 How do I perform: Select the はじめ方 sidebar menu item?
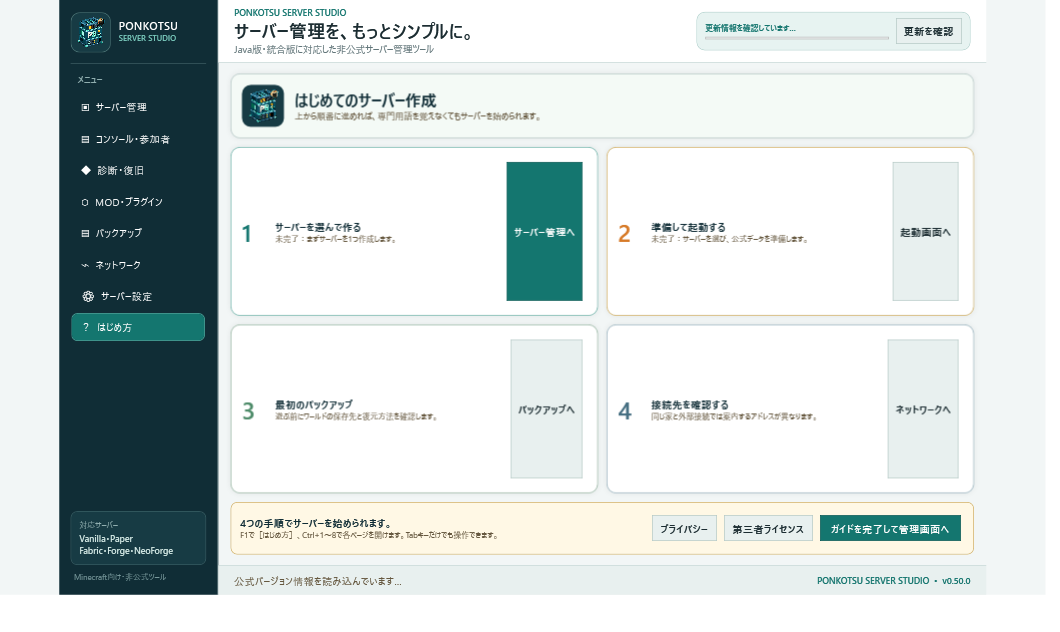(138, 327)
